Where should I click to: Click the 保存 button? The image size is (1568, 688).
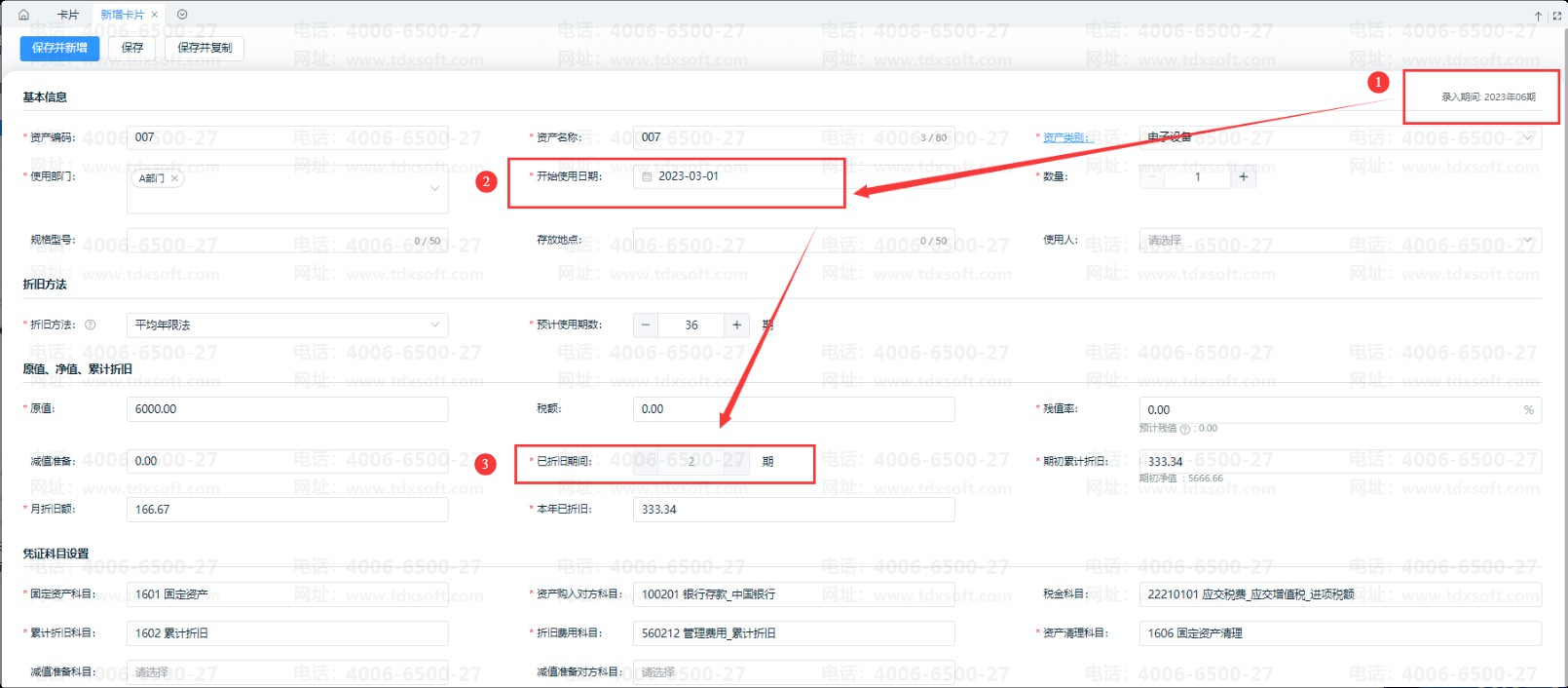pos(132,48)
